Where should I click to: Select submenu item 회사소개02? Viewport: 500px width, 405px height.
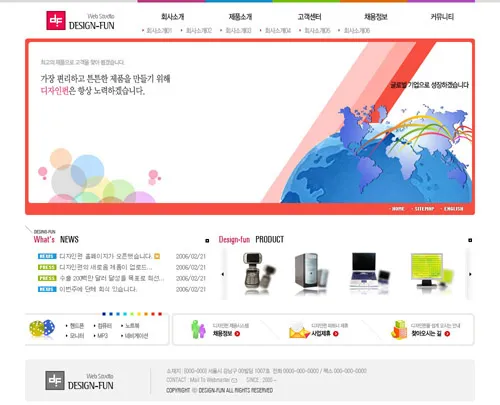199,31
